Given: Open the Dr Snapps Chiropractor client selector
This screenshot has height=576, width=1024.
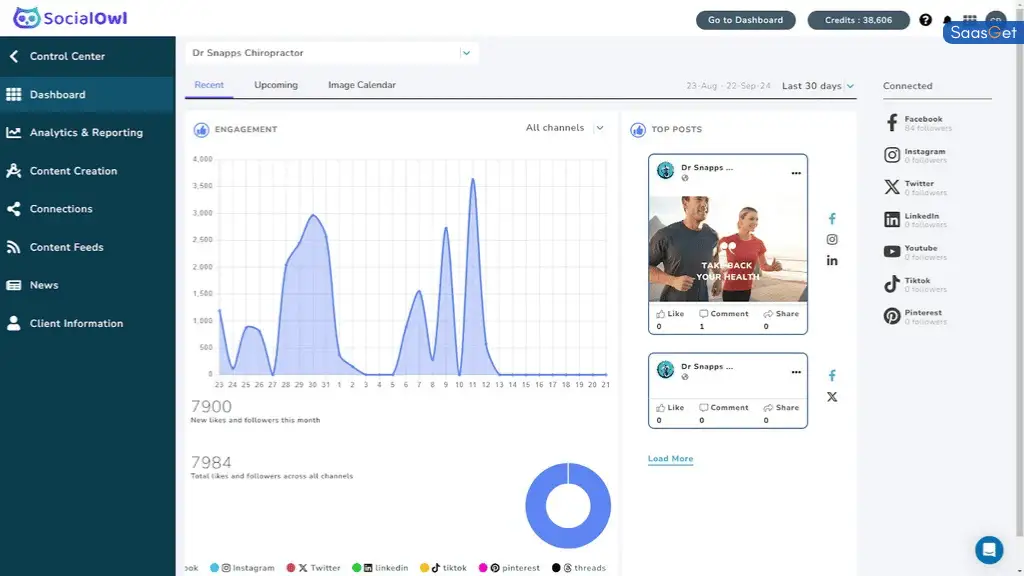Looking at the screenshot, I should (x=330, y=52).
